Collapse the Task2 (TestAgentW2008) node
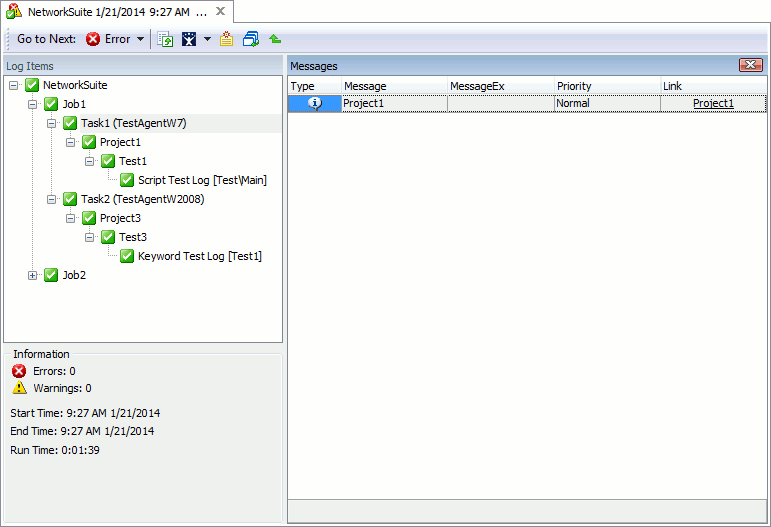This screenshot has height=527, width=771. coord(51,199)
